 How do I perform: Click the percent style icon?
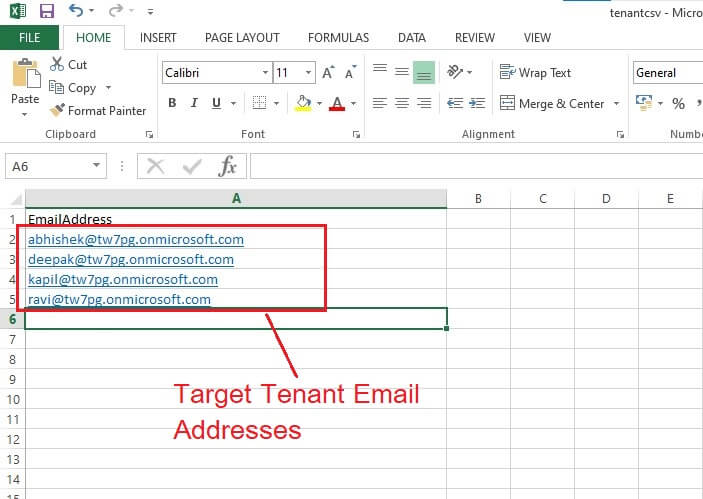678,103
